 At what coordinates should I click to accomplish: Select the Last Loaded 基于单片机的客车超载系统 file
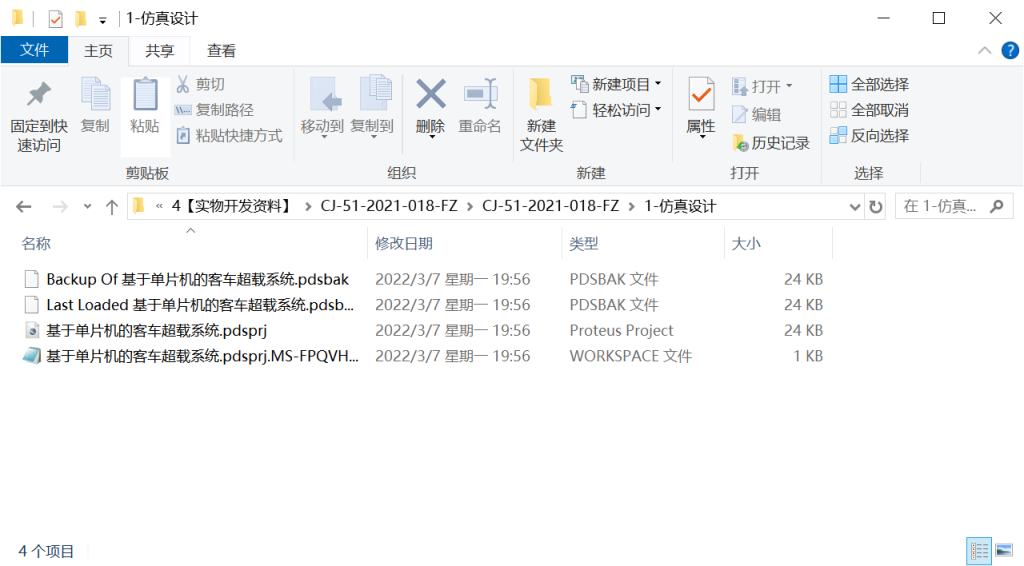pyautogui.click(x=200, y=305)
